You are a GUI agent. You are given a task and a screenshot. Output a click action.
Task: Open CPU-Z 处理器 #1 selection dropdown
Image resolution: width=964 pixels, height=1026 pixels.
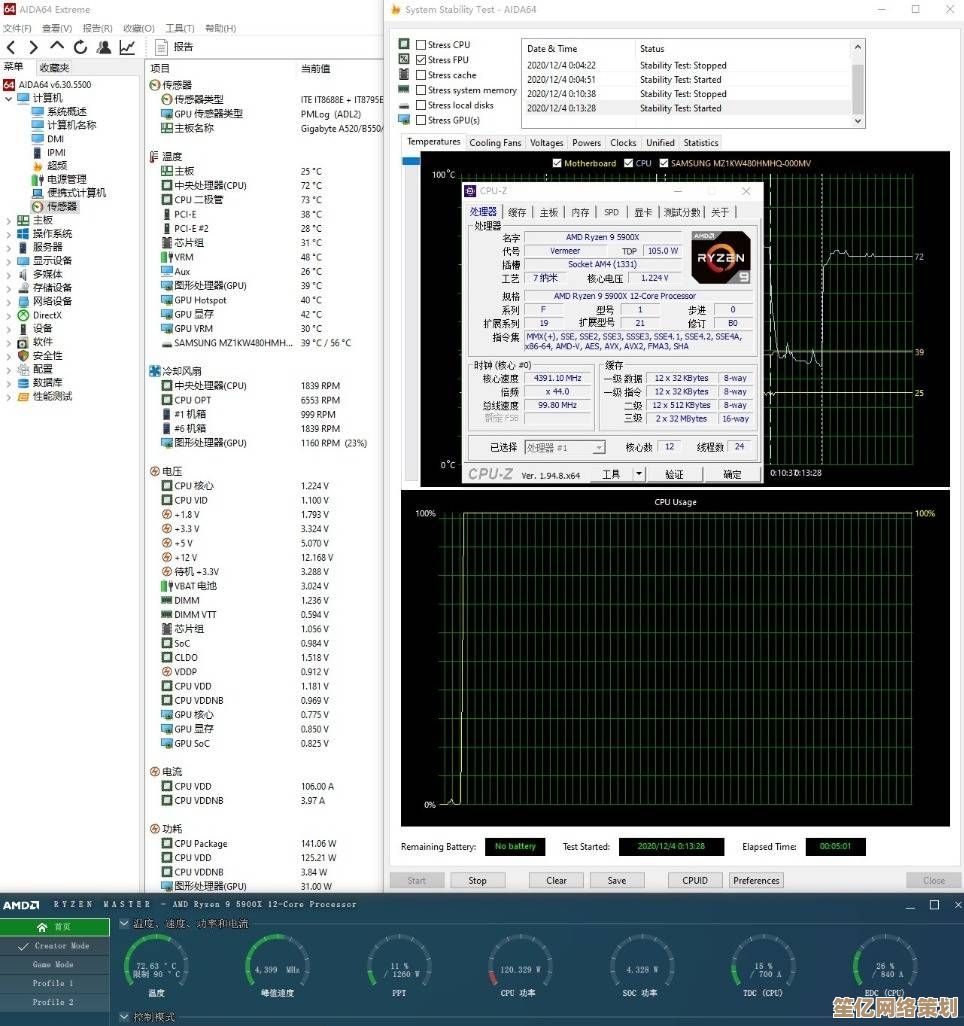(598, 448)
